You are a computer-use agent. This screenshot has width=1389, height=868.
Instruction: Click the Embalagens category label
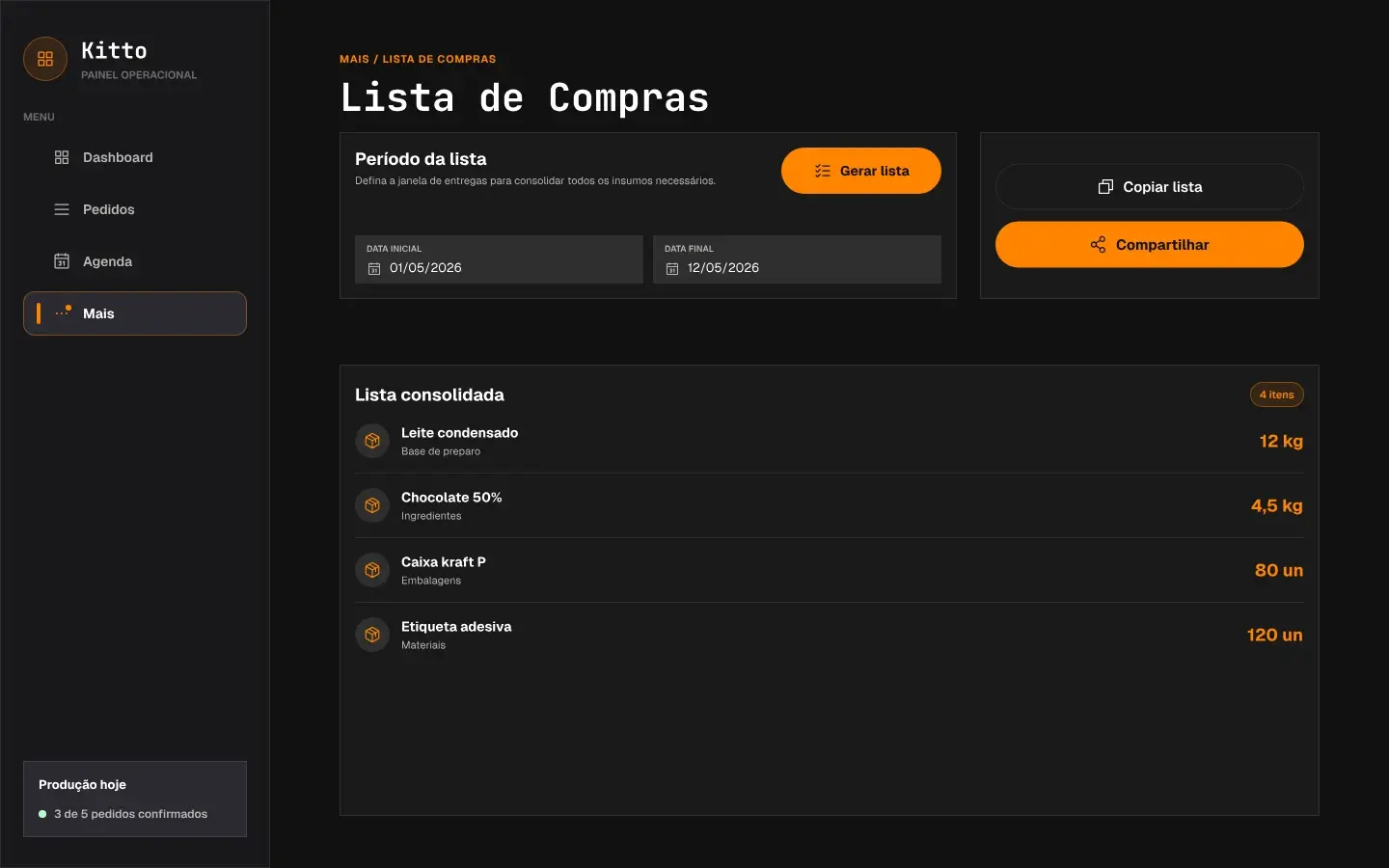tap(431, 581)
